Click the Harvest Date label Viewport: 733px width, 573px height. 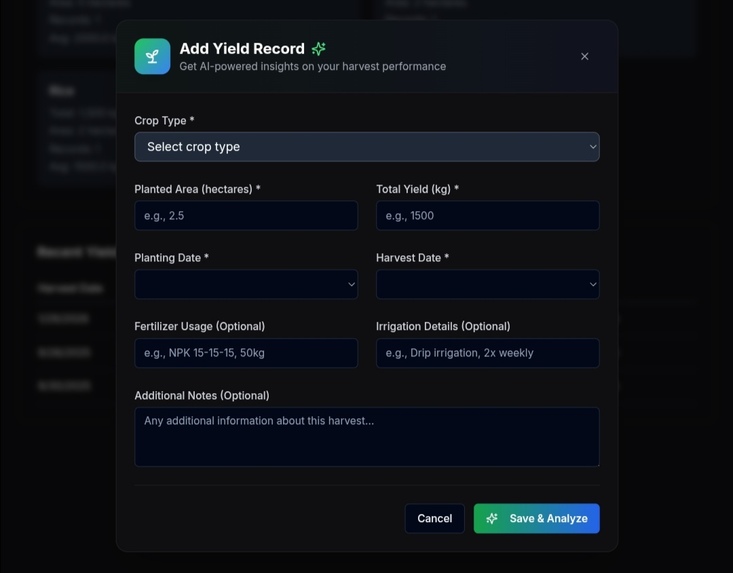click(412, 258)
